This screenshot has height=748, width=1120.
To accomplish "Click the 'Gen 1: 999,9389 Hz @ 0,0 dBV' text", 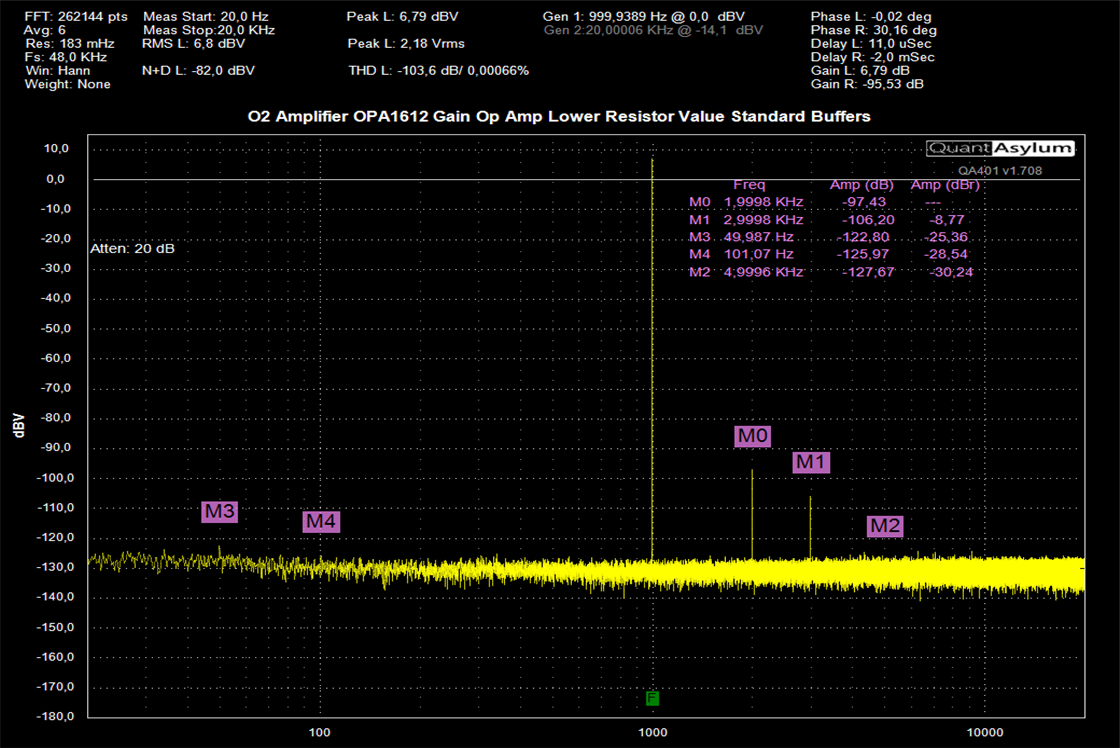I will tap(644, 16).
